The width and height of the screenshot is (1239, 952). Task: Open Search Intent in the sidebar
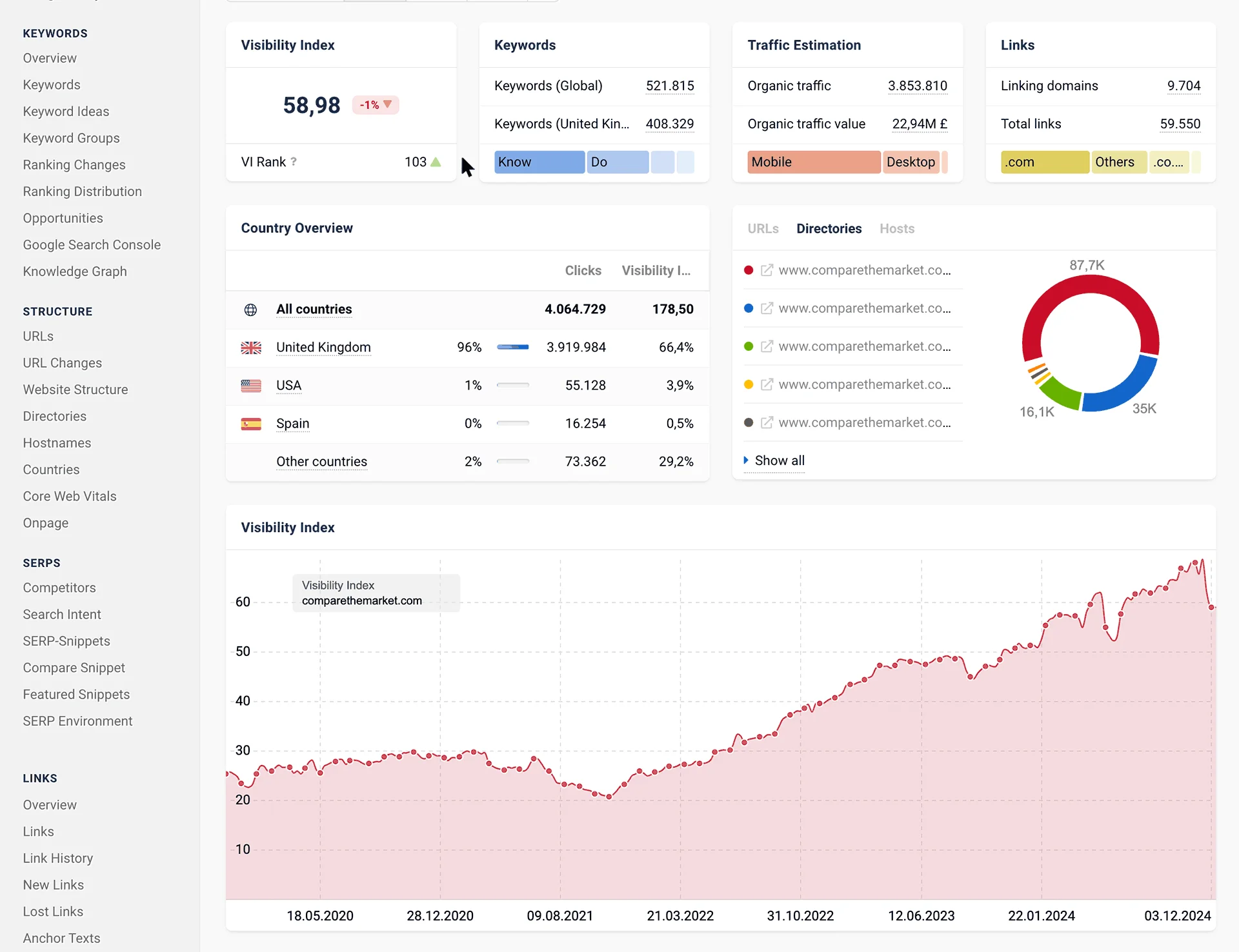(62, 615)
